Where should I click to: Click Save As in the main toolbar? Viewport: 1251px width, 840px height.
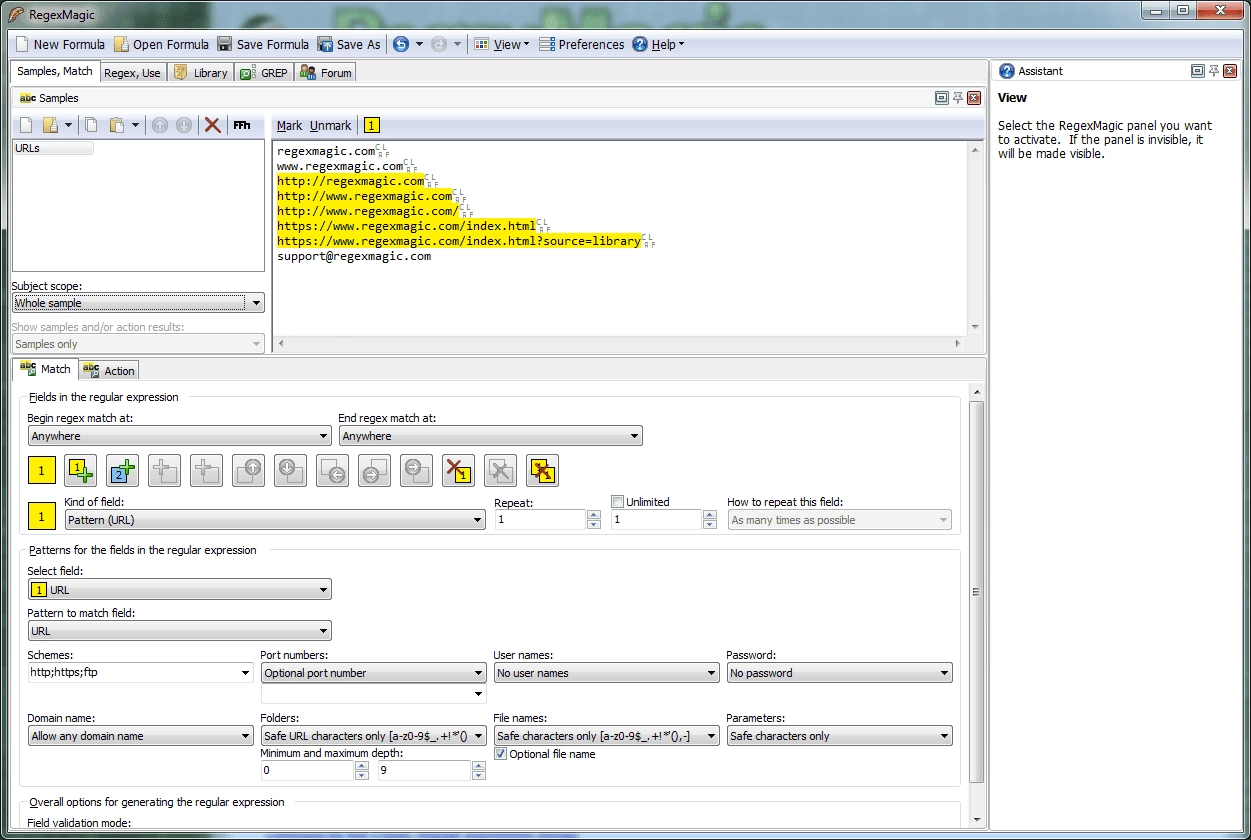[349, 44]
